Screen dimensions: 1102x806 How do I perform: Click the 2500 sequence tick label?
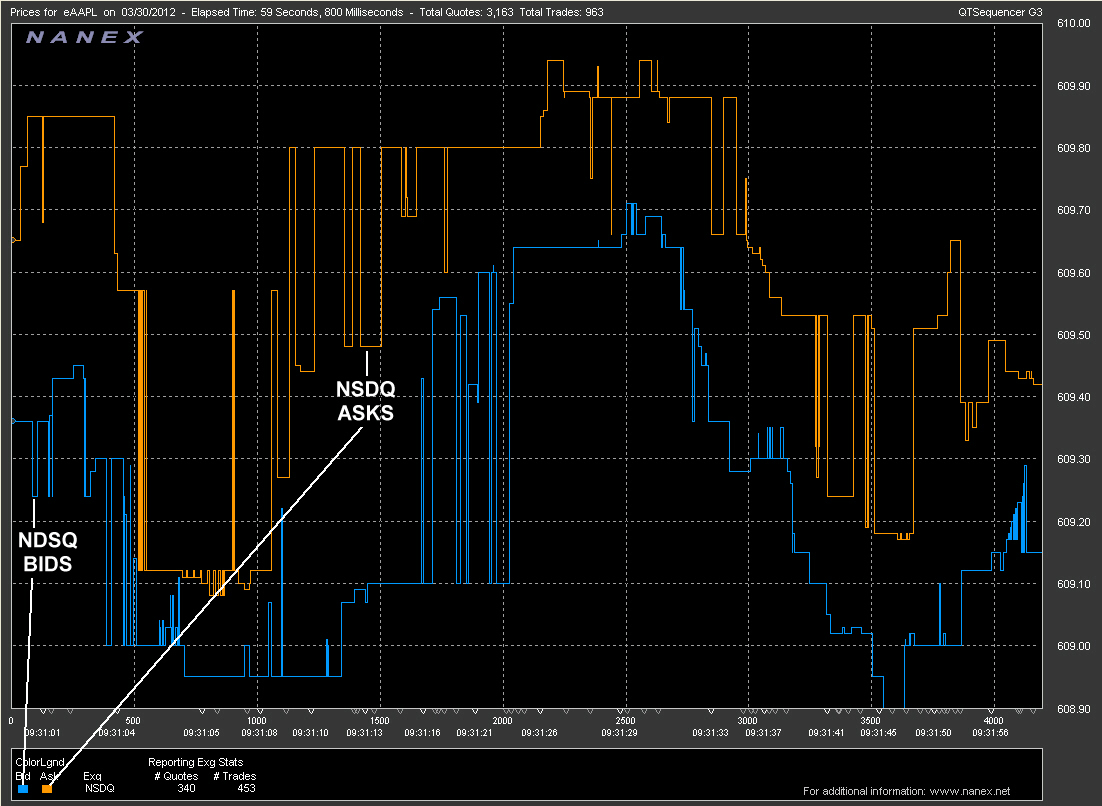pyautogui.click(x=625, y=720)
